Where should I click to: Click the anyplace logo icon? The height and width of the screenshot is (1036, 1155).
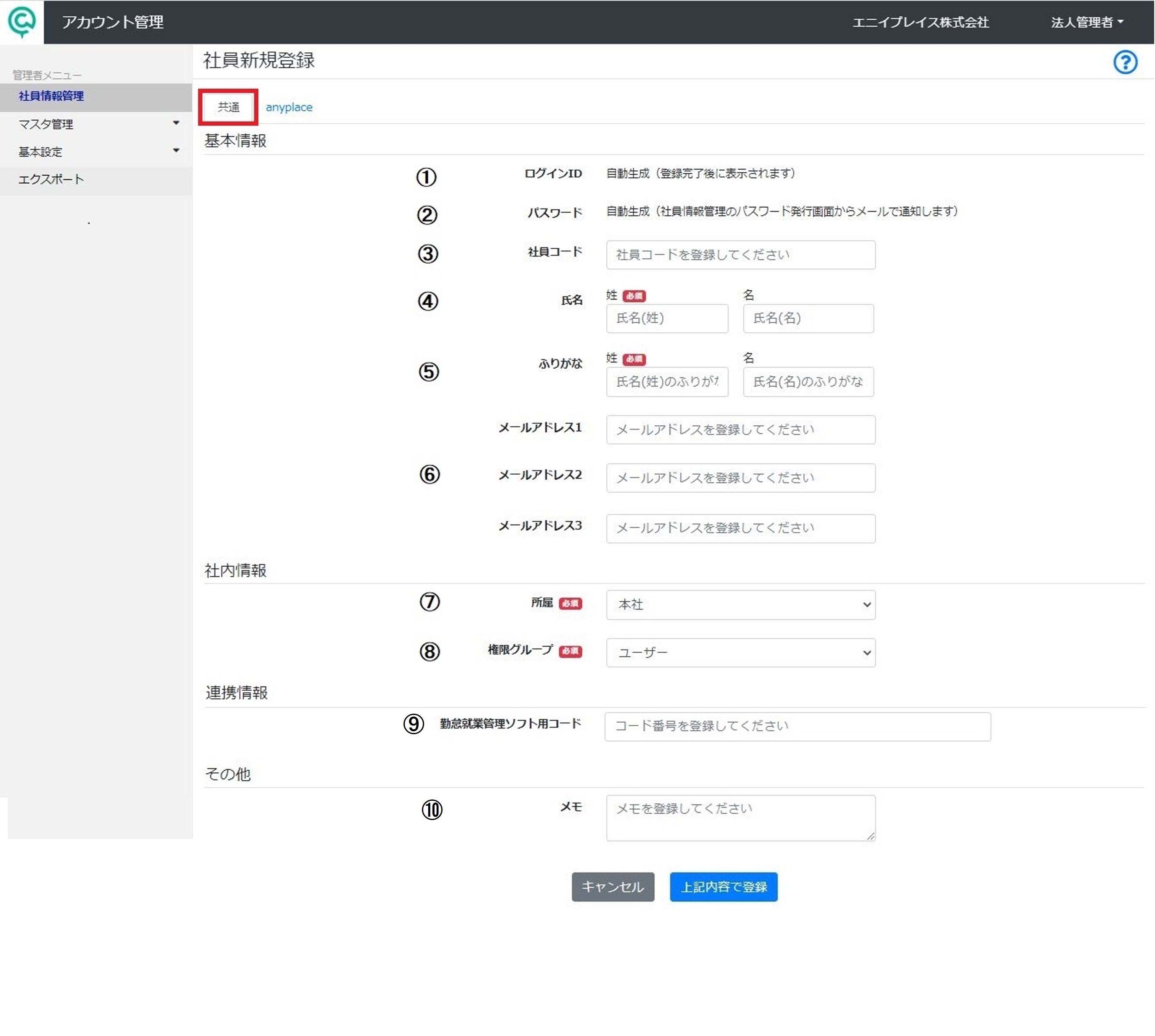coord(22,22)
